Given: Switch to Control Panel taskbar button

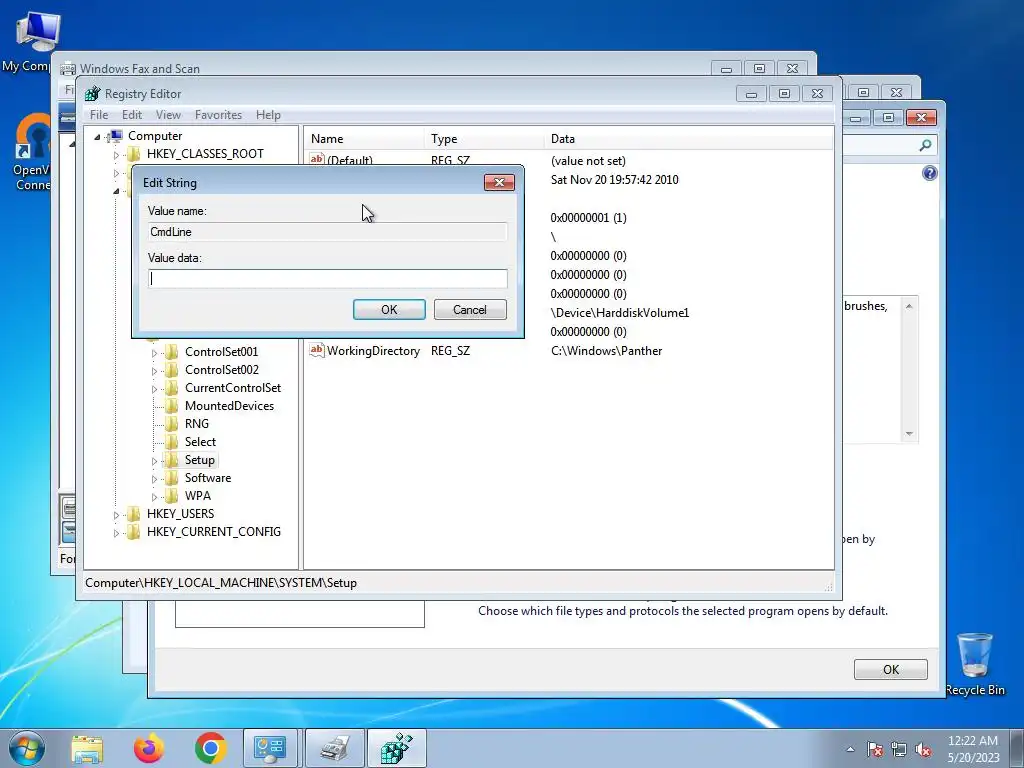Looking at the screenshot, I should point(270,748).
